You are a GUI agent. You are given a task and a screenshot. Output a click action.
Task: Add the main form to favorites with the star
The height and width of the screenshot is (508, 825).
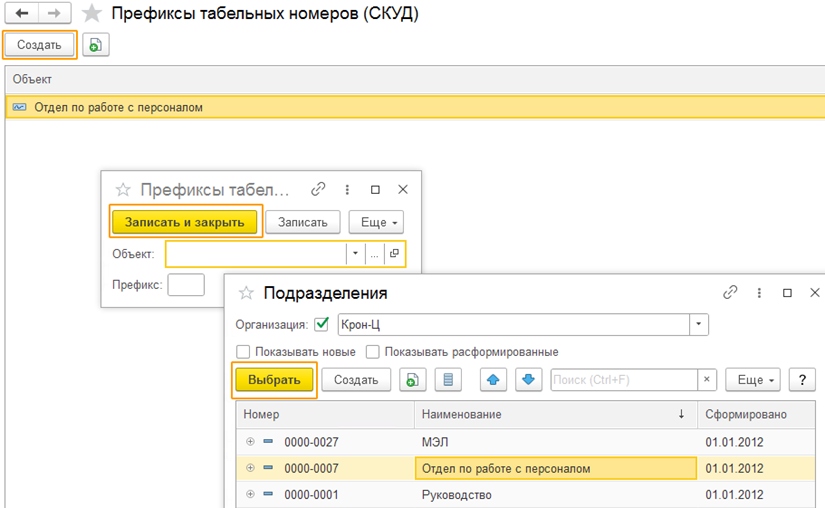tap(92, 14)
